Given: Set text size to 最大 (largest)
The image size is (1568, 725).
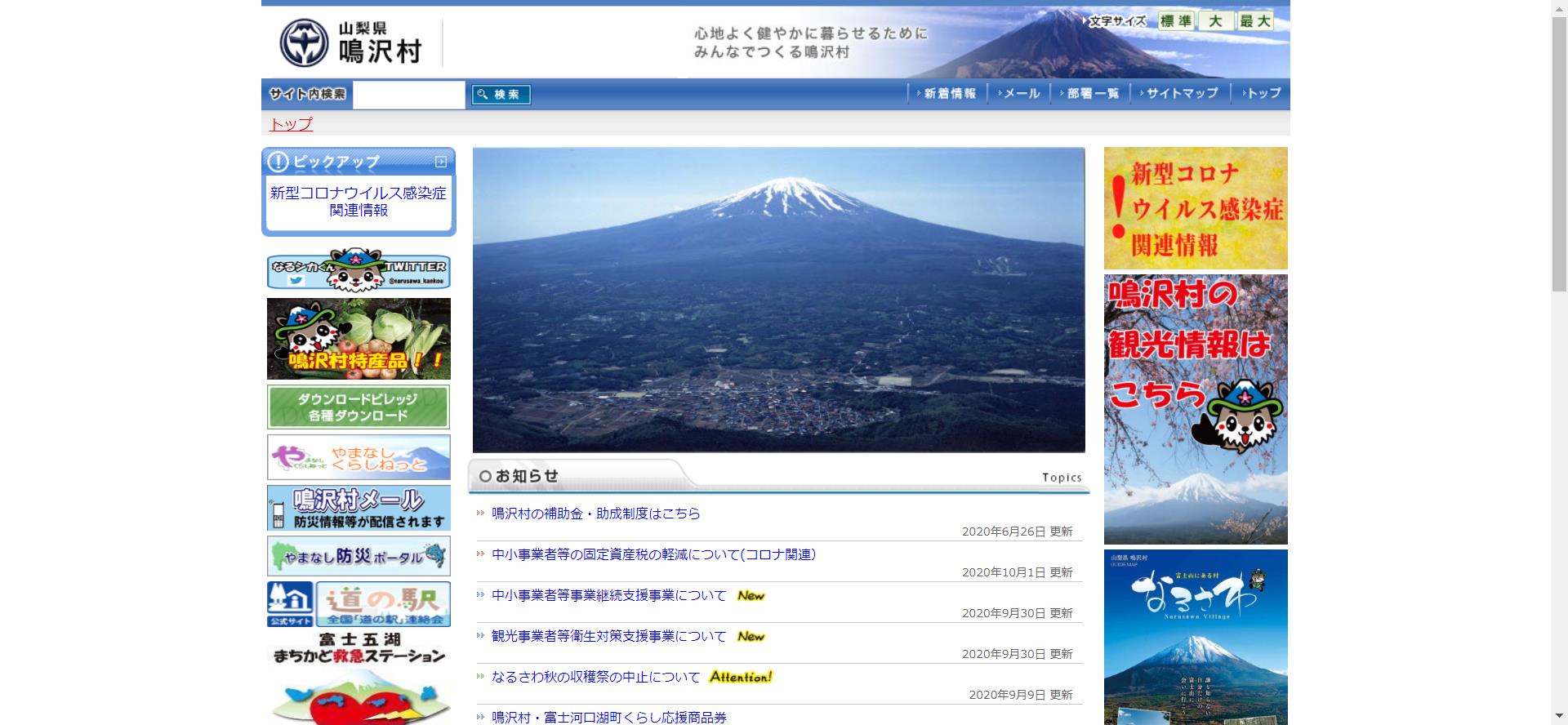Looking at the screenshot, I should (x=1255, y=21).
